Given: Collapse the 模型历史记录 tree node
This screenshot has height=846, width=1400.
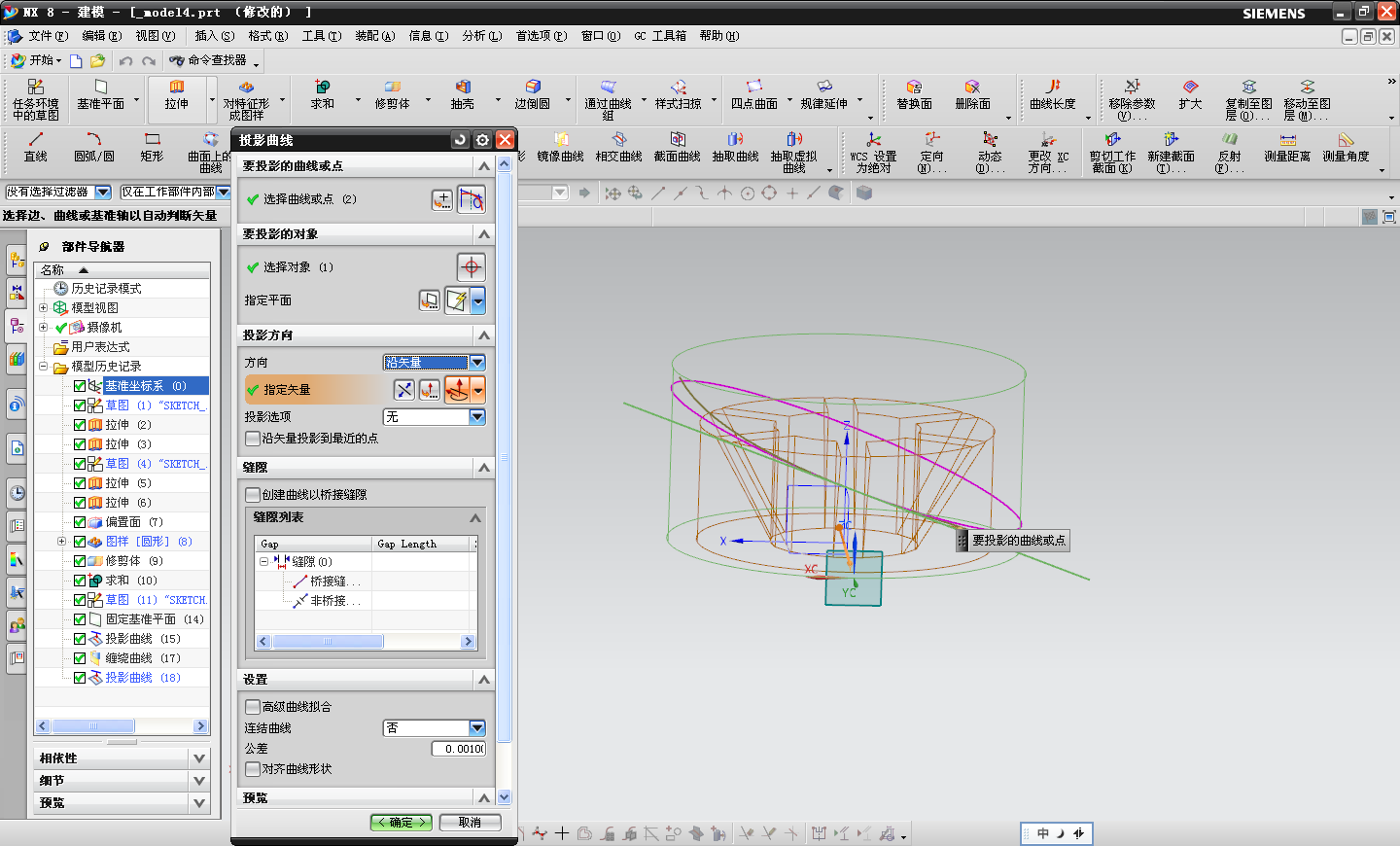Looking at the screenshot, I should pos(43,367).
